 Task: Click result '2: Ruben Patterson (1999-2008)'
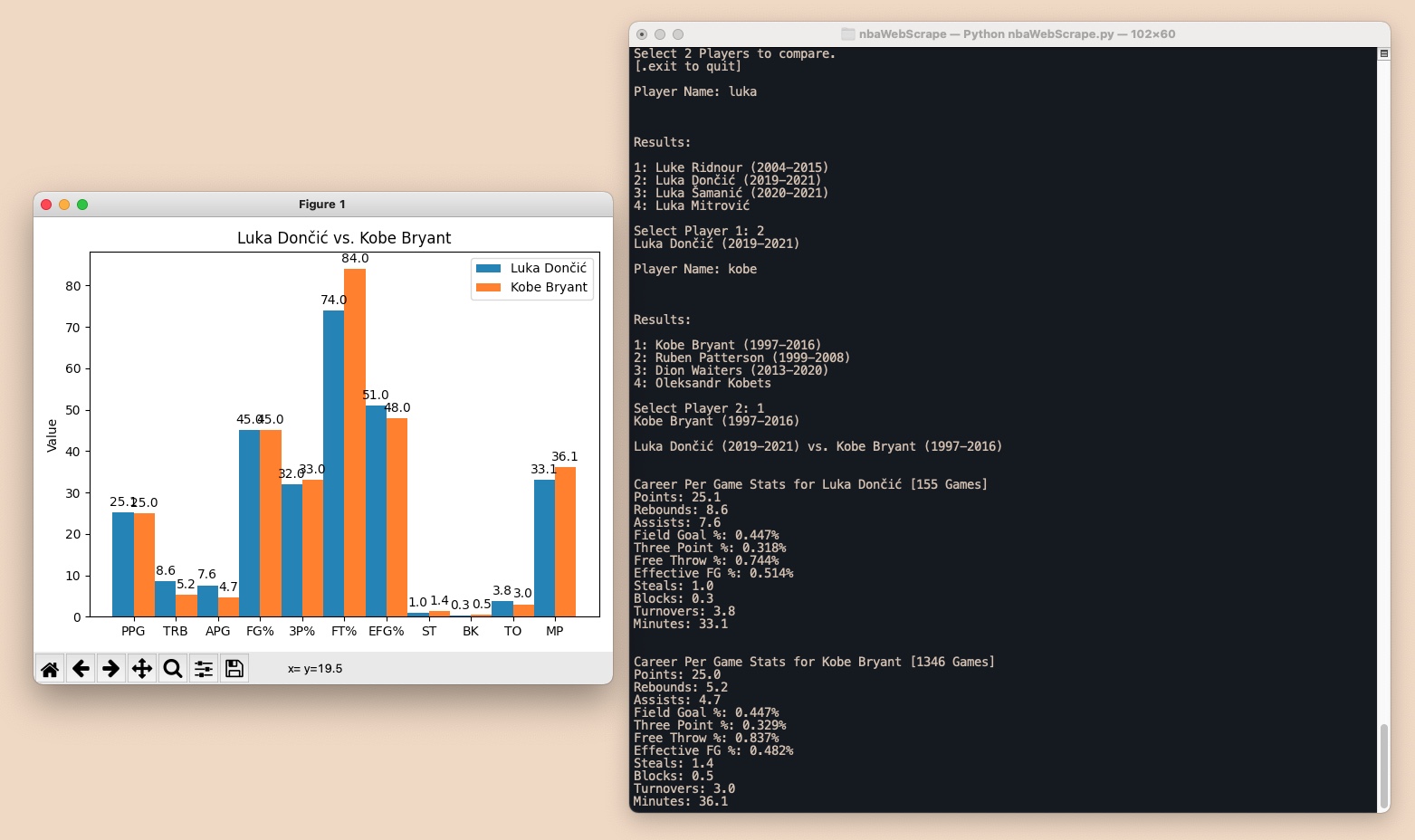pos(742,358)
